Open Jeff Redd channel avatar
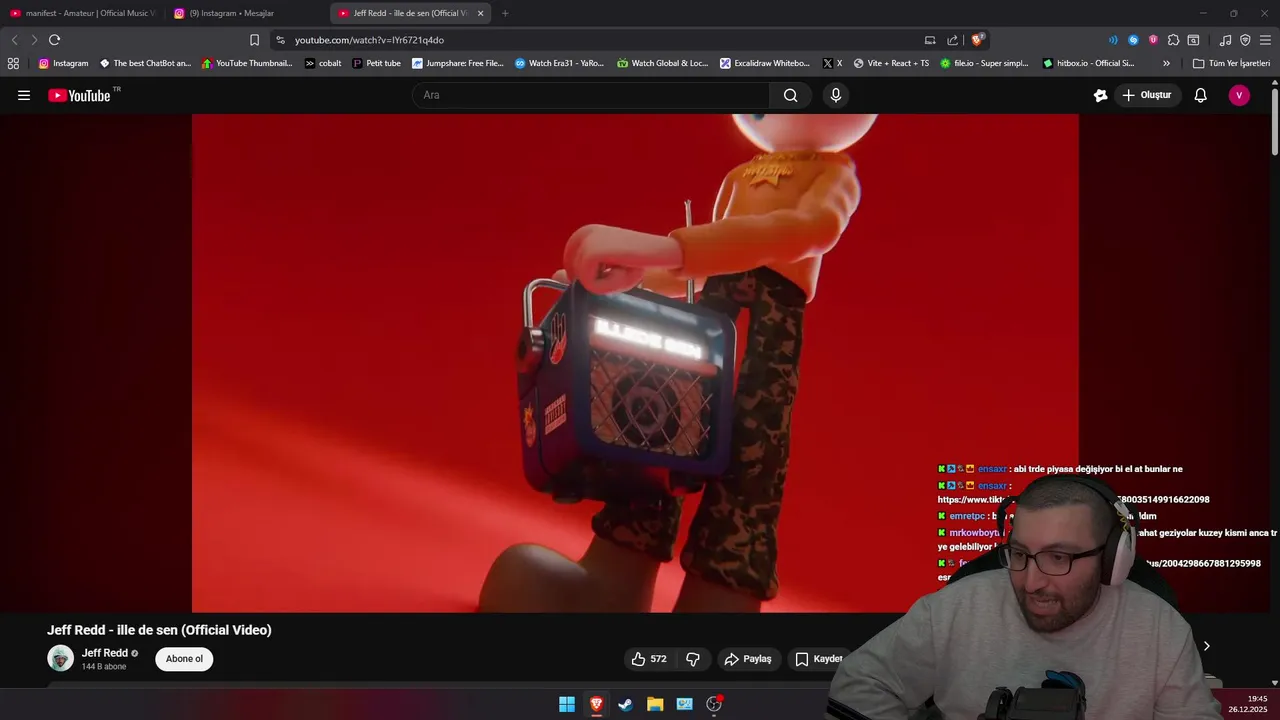 pyautogui.click(x=60, y=658)
